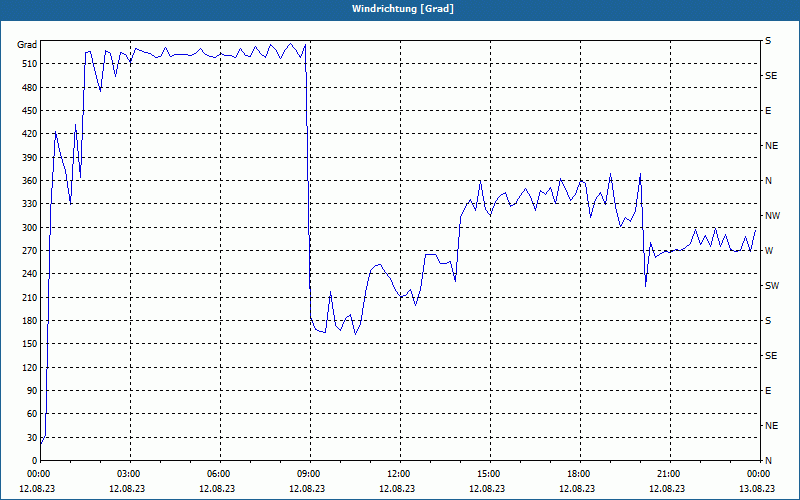Click the chart title 'Windrichtung [Grad]'
The height and width of the screenshot is (500, 800).
(403, 9)
